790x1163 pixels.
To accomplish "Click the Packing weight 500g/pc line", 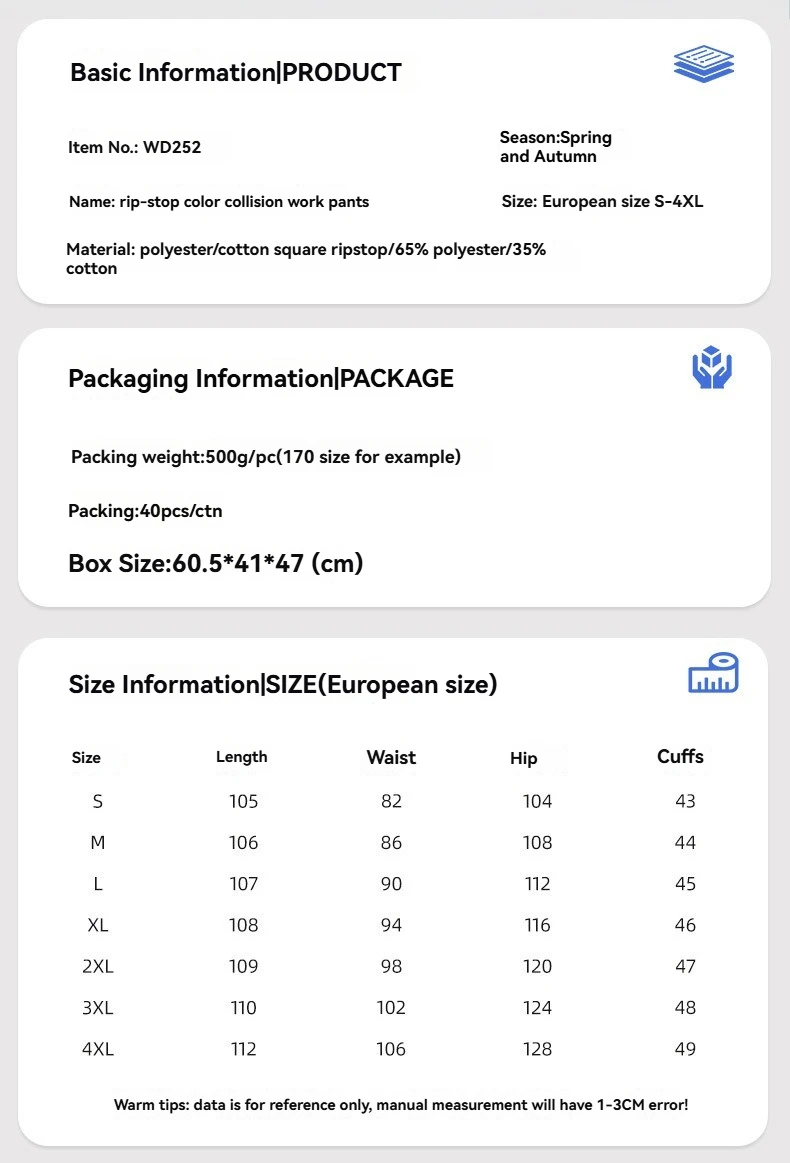I will (x=266, y=457).
